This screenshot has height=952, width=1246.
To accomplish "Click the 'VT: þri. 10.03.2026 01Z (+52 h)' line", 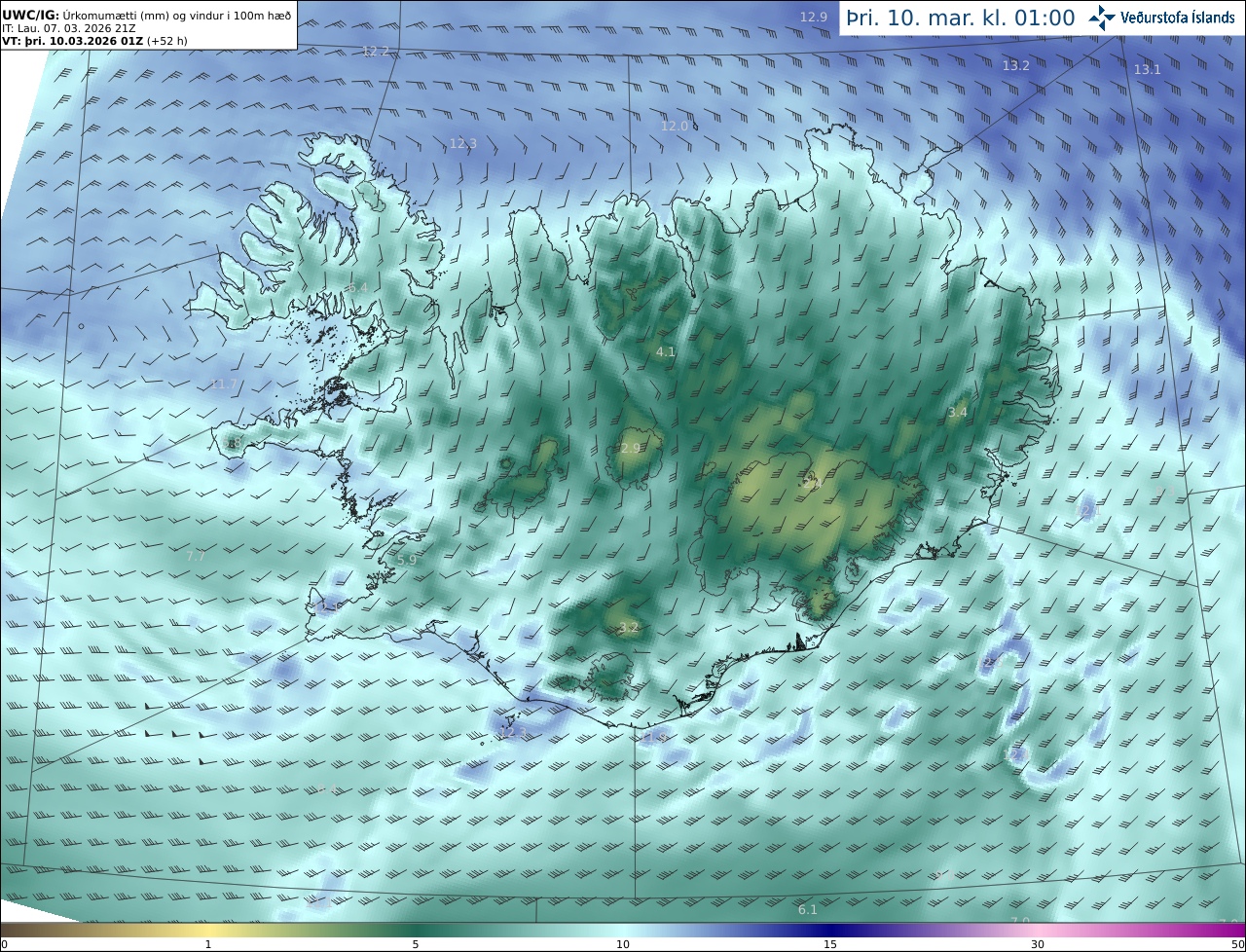I will [95, 41].
